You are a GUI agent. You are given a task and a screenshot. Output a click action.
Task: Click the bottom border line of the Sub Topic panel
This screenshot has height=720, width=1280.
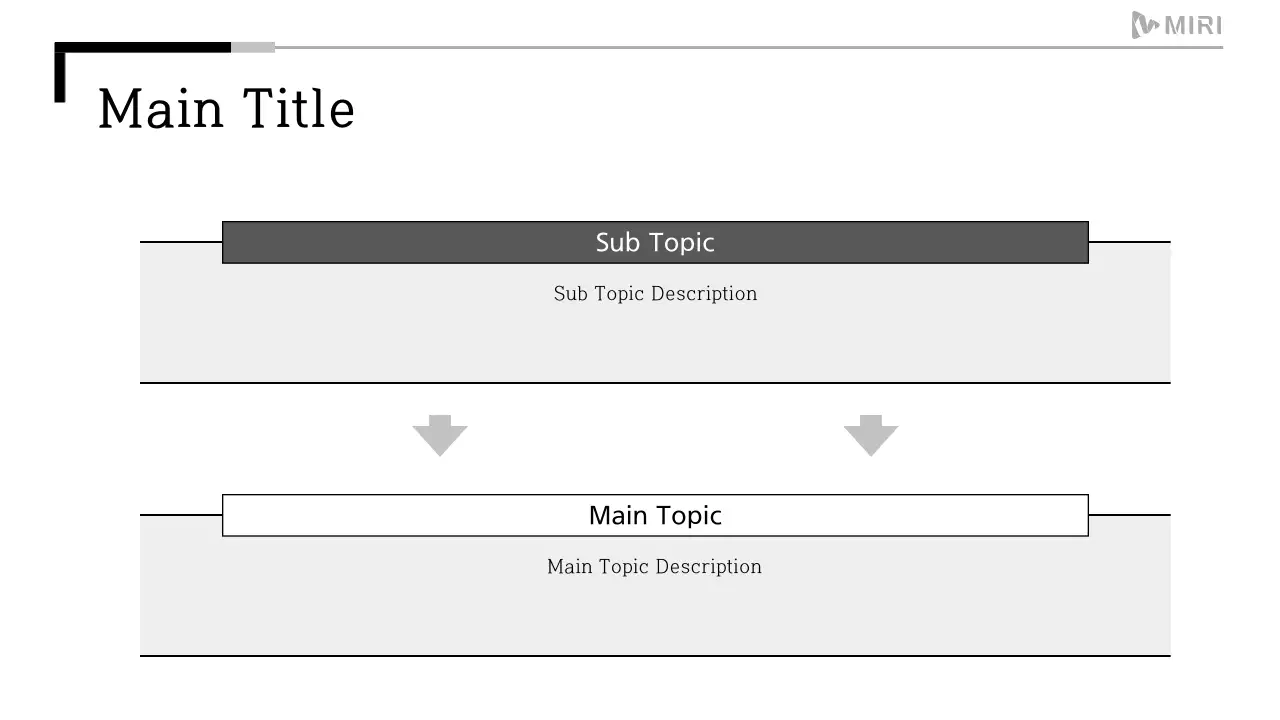pos(655,383)
